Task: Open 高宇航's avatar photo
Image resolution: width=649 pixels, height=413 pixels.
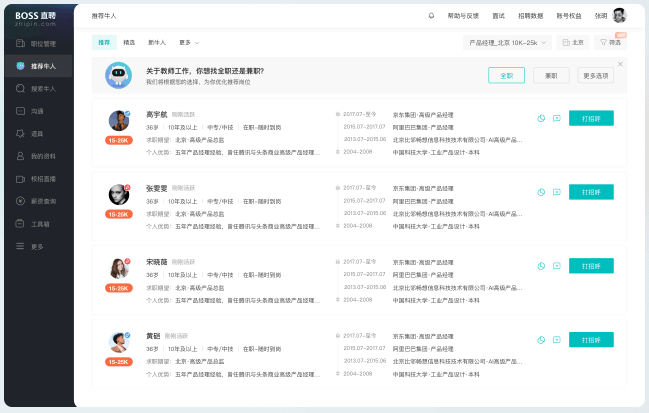Action: (119, 121)
